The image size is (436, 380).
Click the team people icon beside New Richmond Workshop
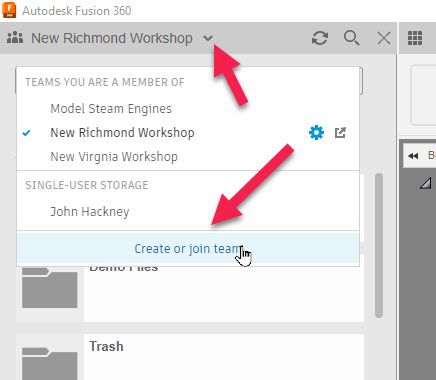point(15,38)
